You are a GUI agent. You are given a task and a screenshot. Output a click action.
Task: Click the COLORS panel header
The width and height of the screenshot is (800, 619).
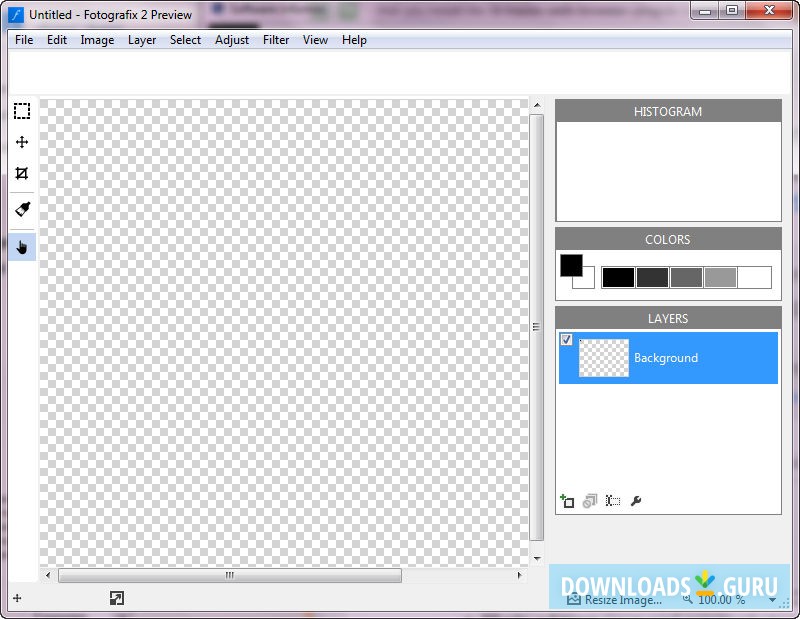coord(668,239)
